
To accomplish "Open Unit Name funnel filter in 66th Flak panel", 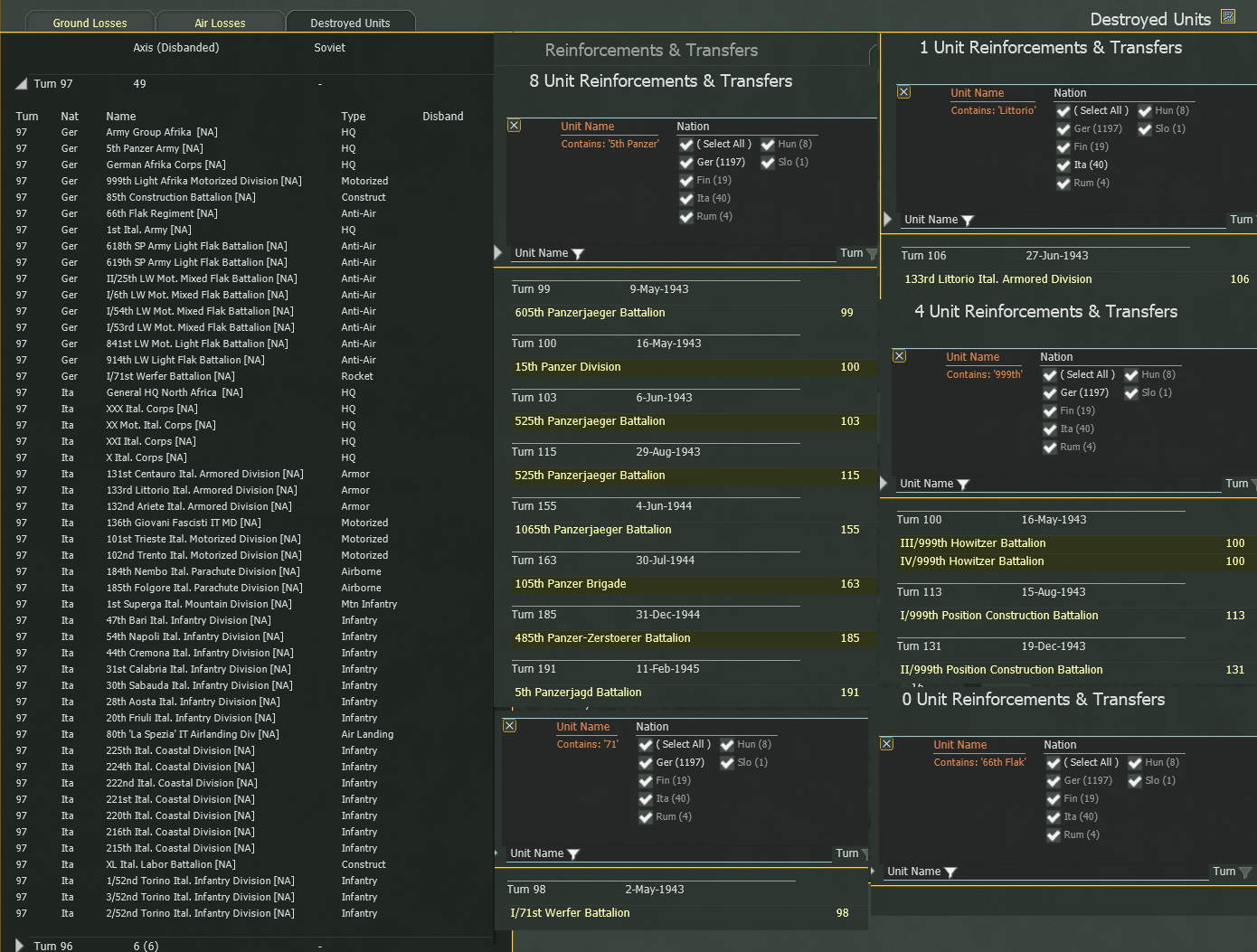I will tap(950, 872).
